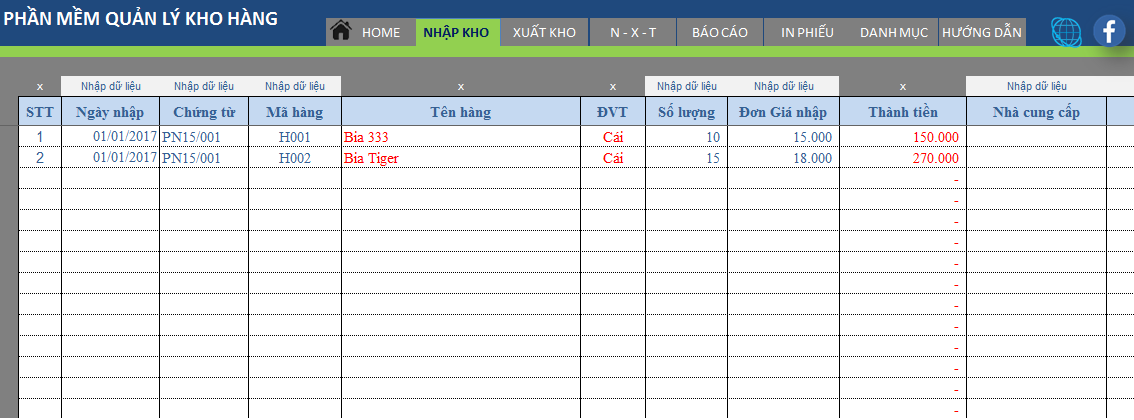This screenshot has height=420, width=1134.
Task: Open the globe website icon
Action: (x=1067, y=32)
